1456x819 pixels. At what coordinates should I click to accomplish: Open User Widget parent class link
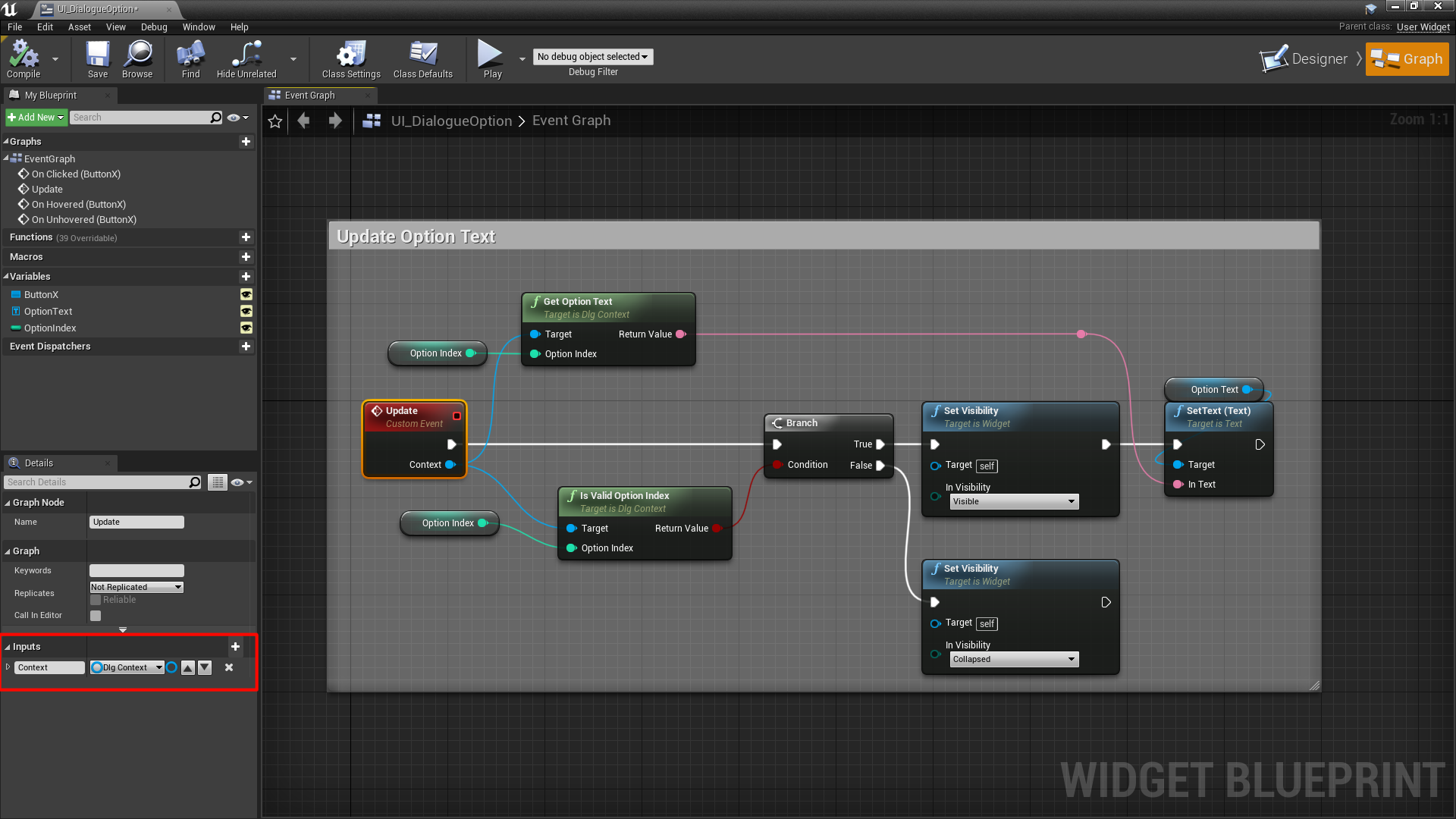1423,27
